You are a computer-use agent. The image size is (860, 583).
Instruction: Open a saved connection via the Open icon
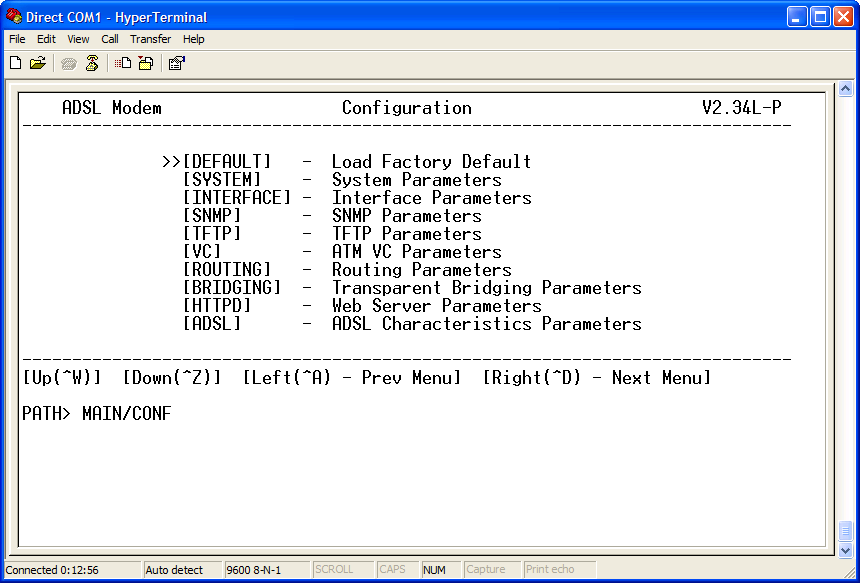37,62
